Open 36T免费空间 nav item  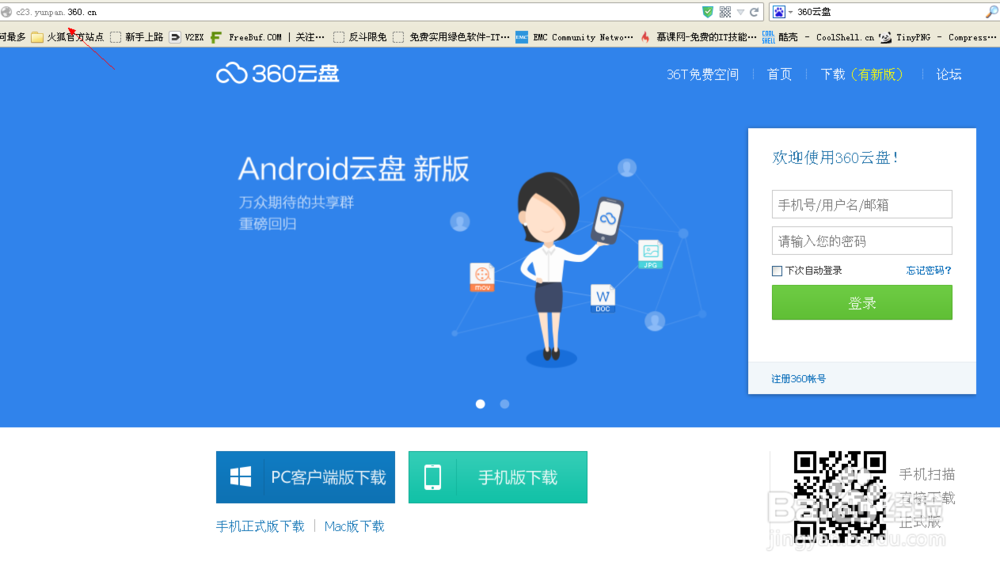click(x=702, y=75)
